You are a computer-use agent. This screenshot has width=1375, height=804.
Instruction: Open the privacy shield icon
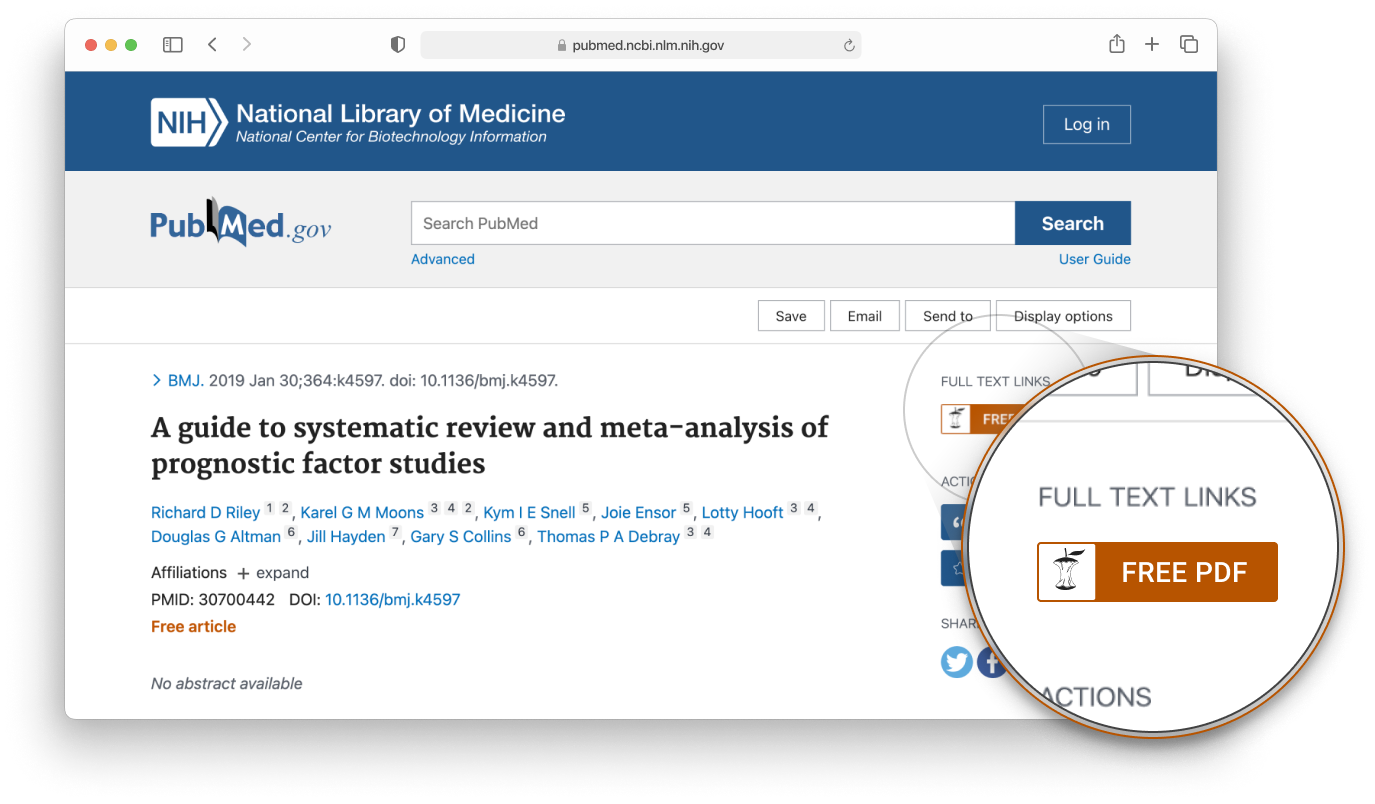tap(398, 45)
